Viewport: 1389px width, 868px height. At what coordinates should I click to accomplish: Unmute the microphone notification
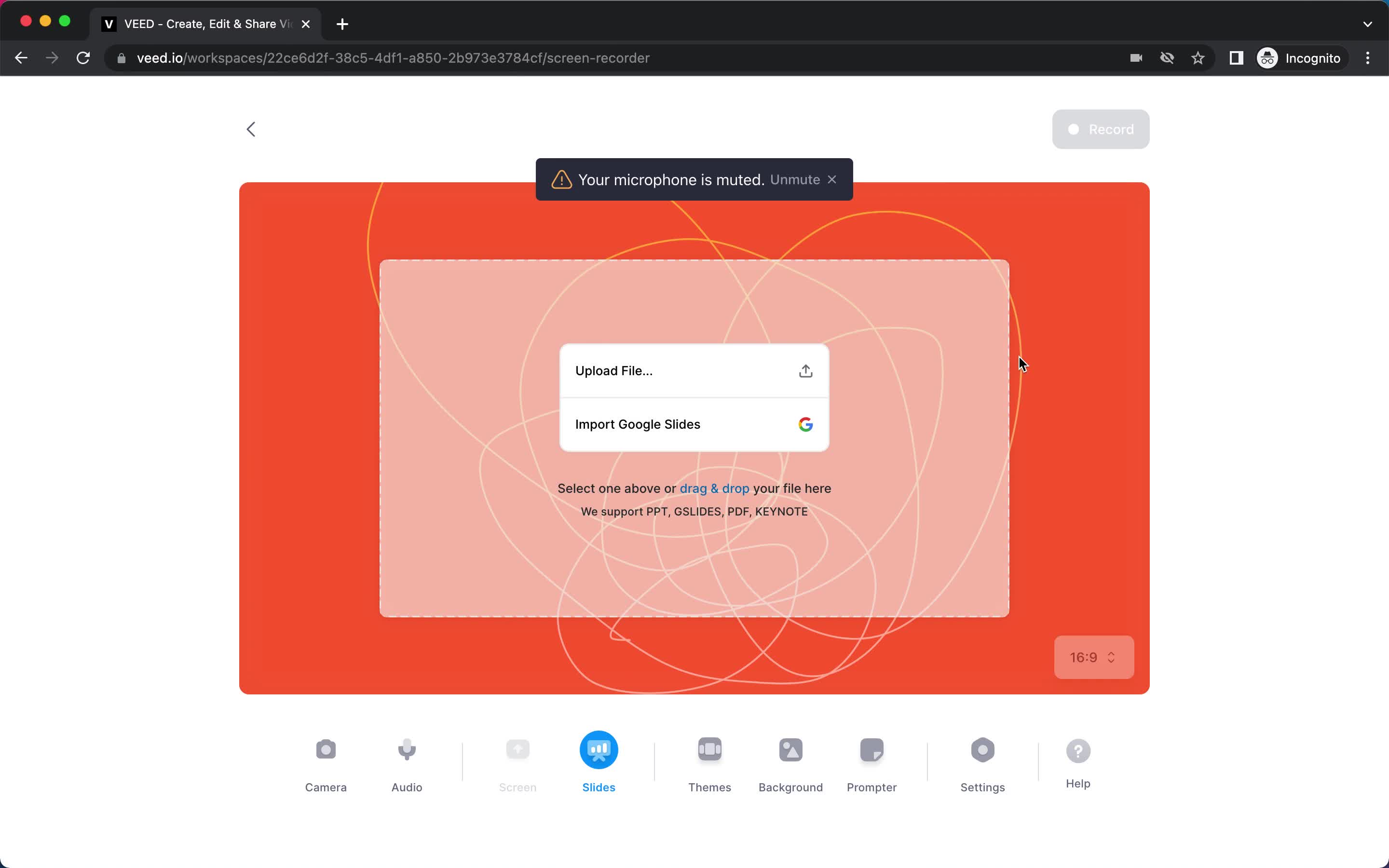pos(794,179)
